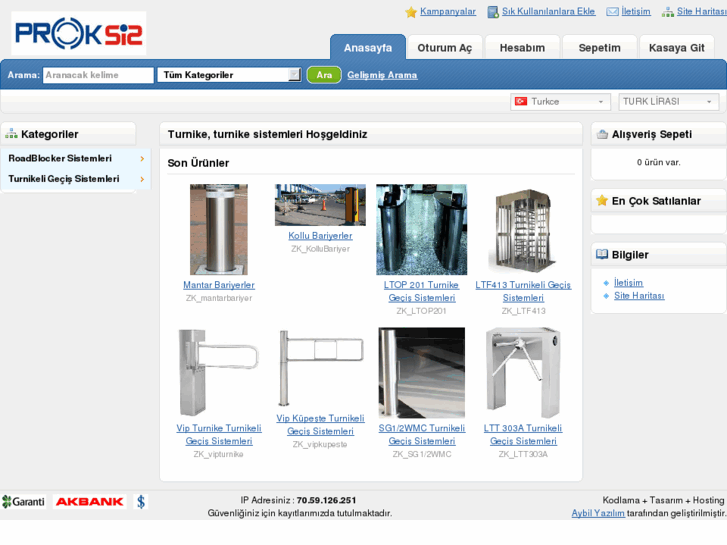Click the En Çok Satılanlar star icon
Viewport: 727px width, 545px height.
[x=602, y=200]
